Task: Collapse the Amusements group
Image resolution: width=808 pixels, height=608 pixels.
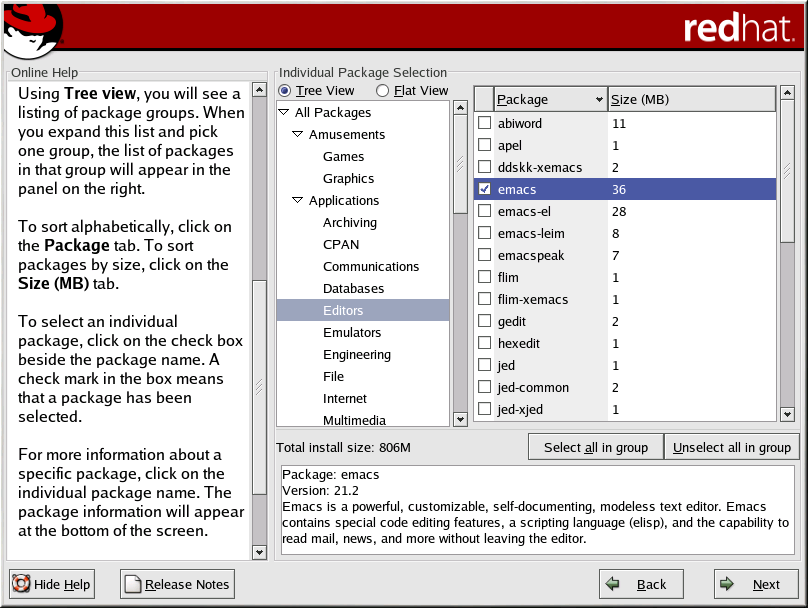Action: [299, 135]
